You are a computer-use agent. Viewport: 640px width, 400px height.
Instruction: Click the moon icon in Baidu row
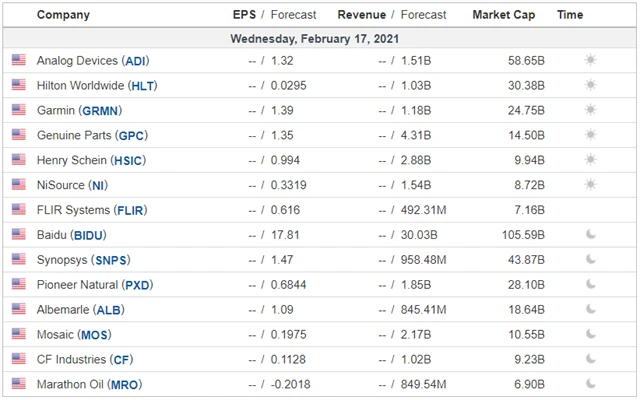coord(590,235)
